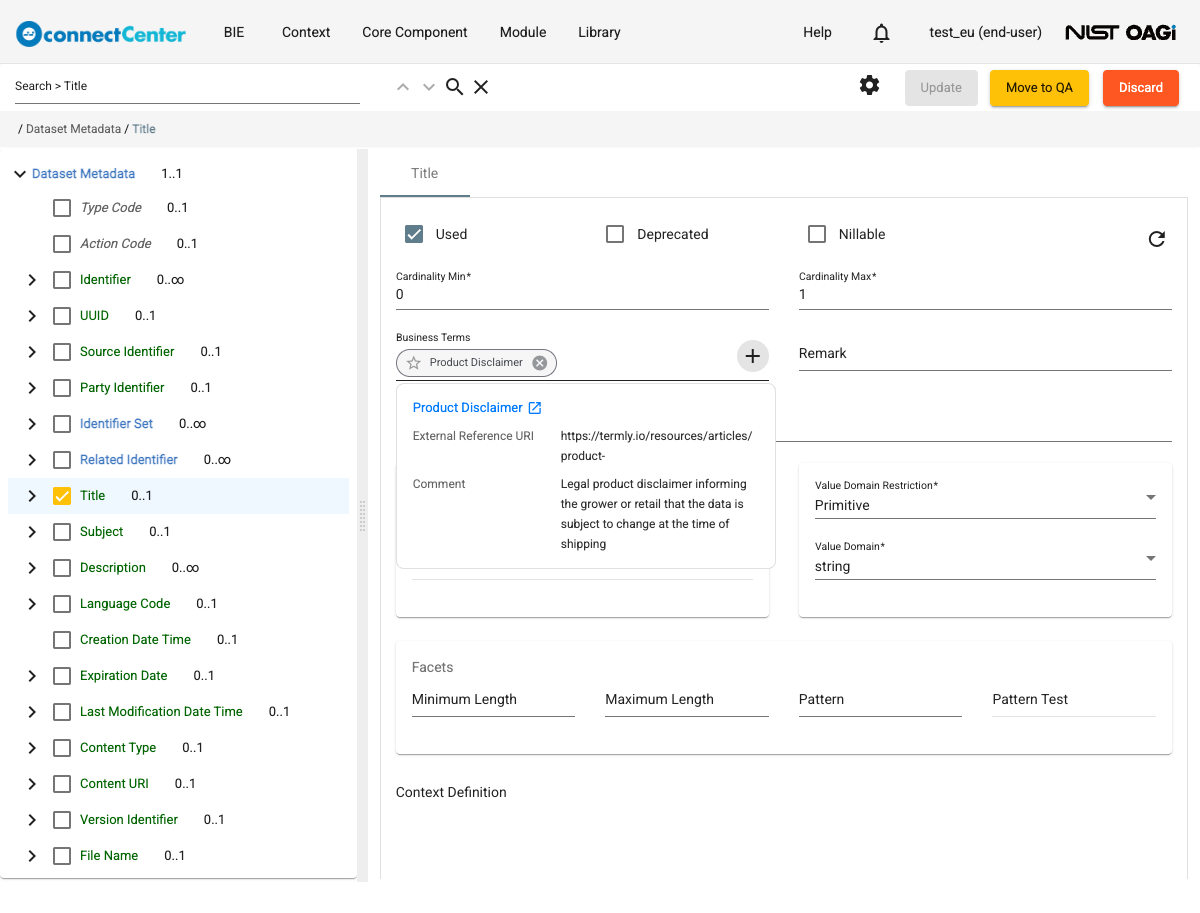The width and height of the screenshot is (1200, 913).
Task: Click the reset refresh icon
Action: (x=1157, y=239)
